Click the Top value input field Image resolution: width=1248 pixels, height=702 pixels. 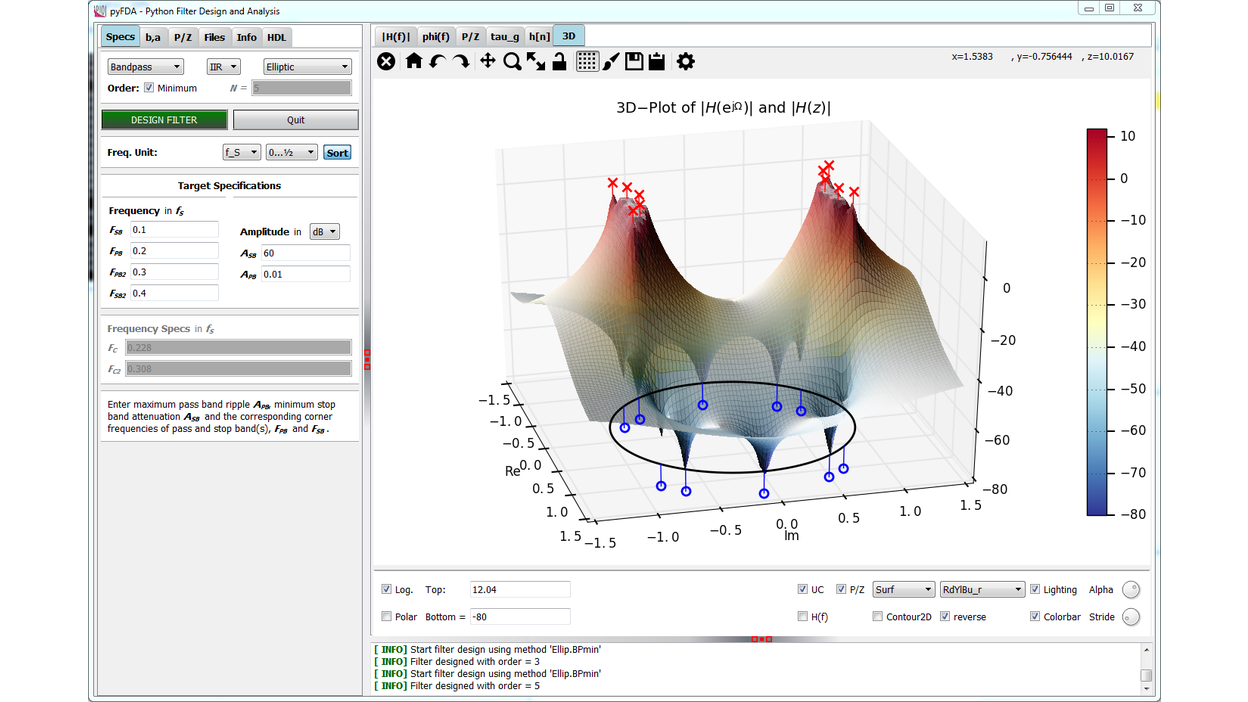click(519, 590)
